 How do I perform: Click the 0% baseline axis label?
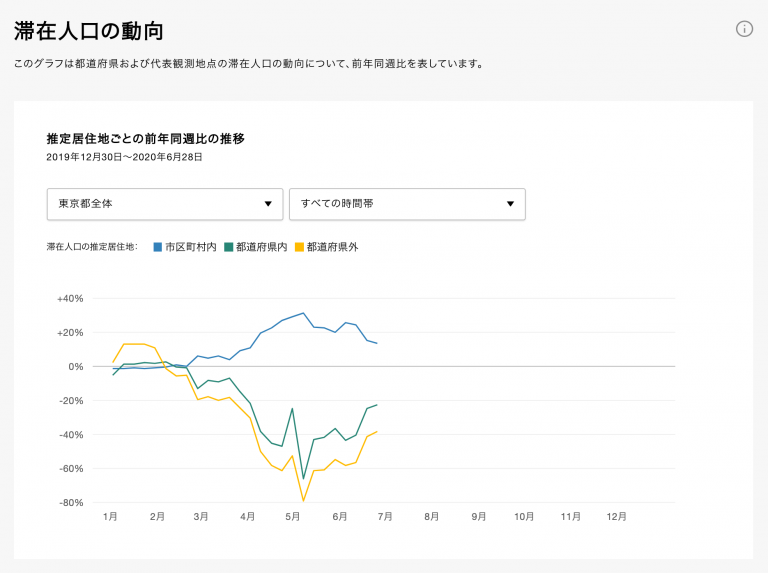(75, 366)
